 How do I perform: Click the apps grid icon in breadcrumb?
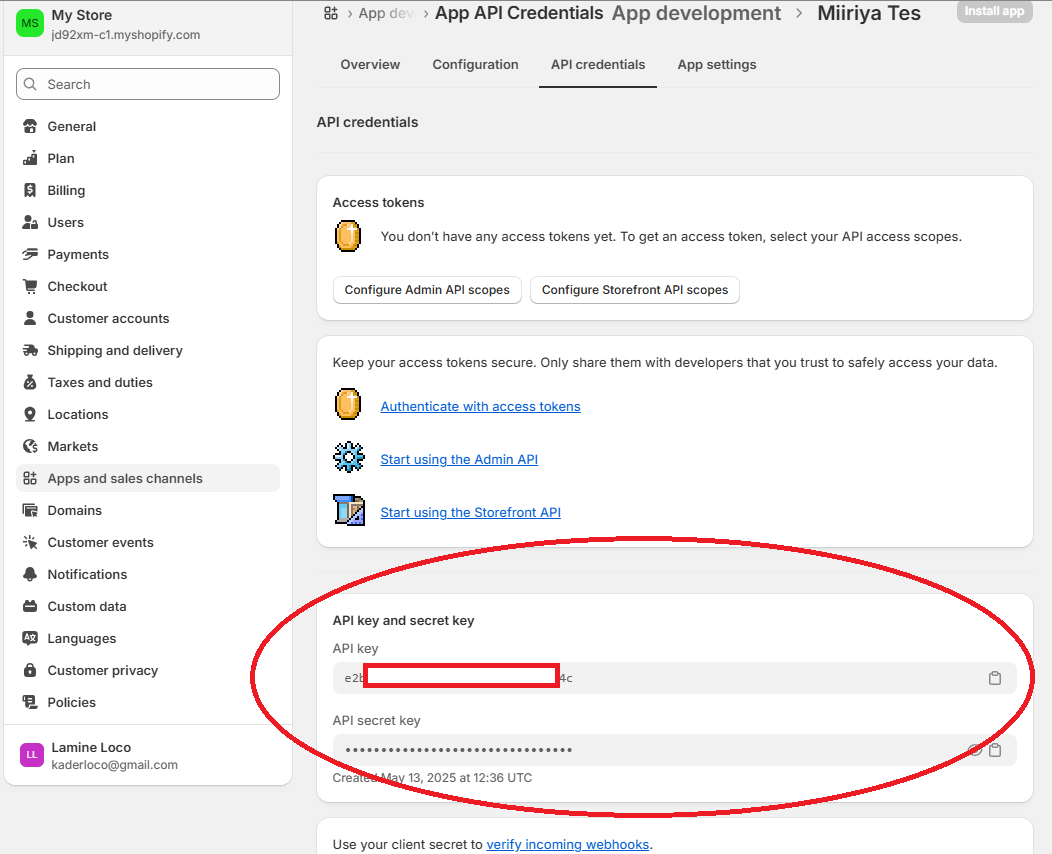tap(331, 13)
